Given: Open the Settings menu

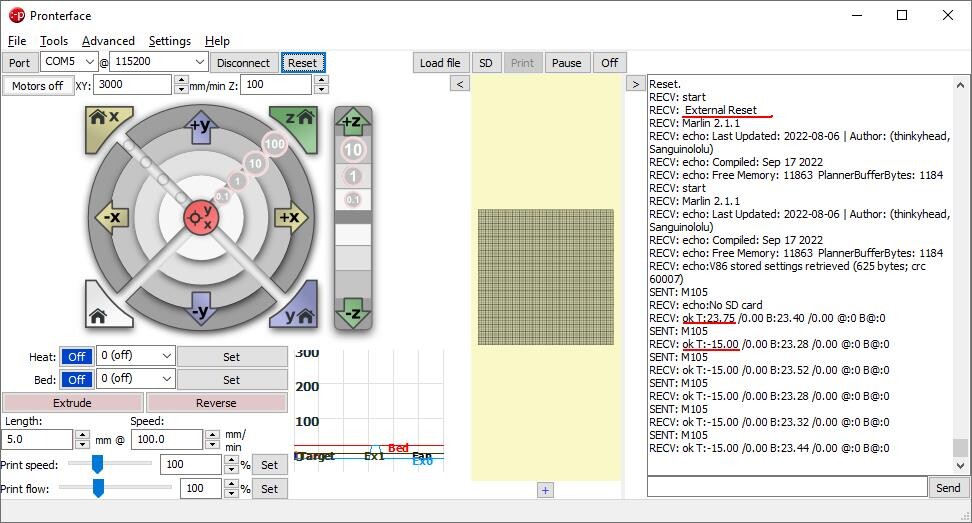Looking at the screenshot, I should 169,41.
